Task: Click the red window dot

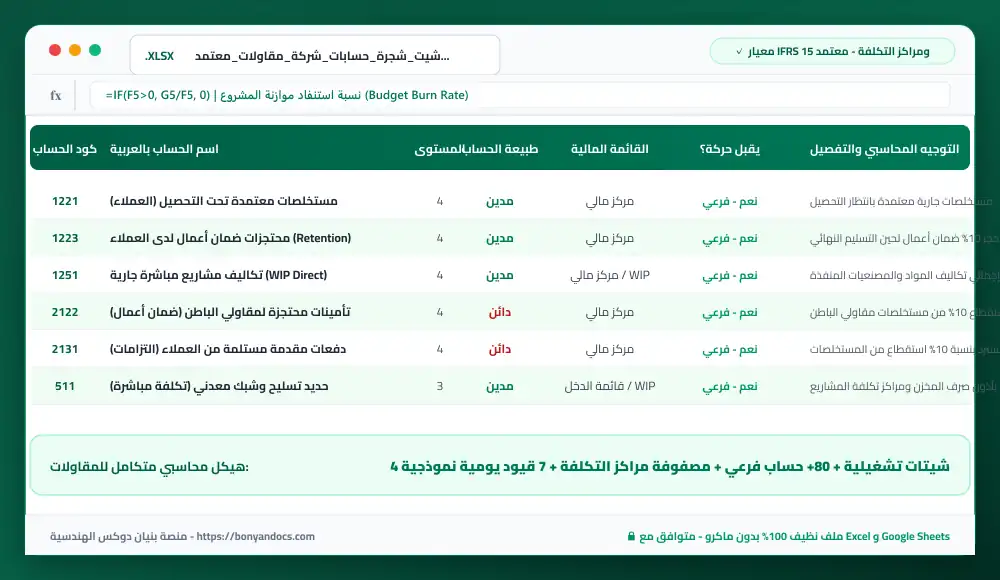Action: click(x=55, y=50)
